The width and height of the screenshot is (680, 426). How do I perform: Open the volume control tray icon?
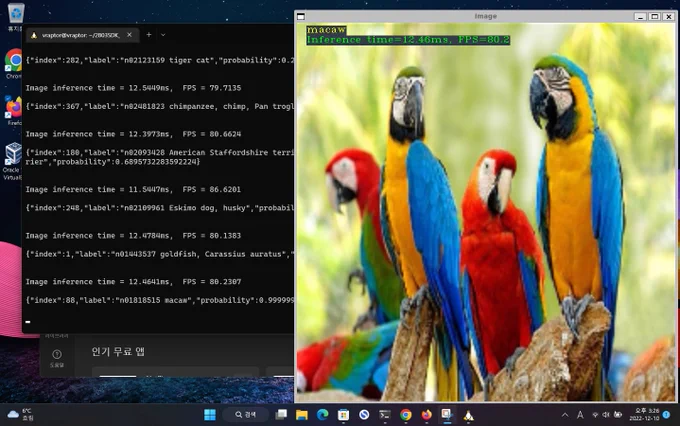pyautogui.click(x=606, y=415)
